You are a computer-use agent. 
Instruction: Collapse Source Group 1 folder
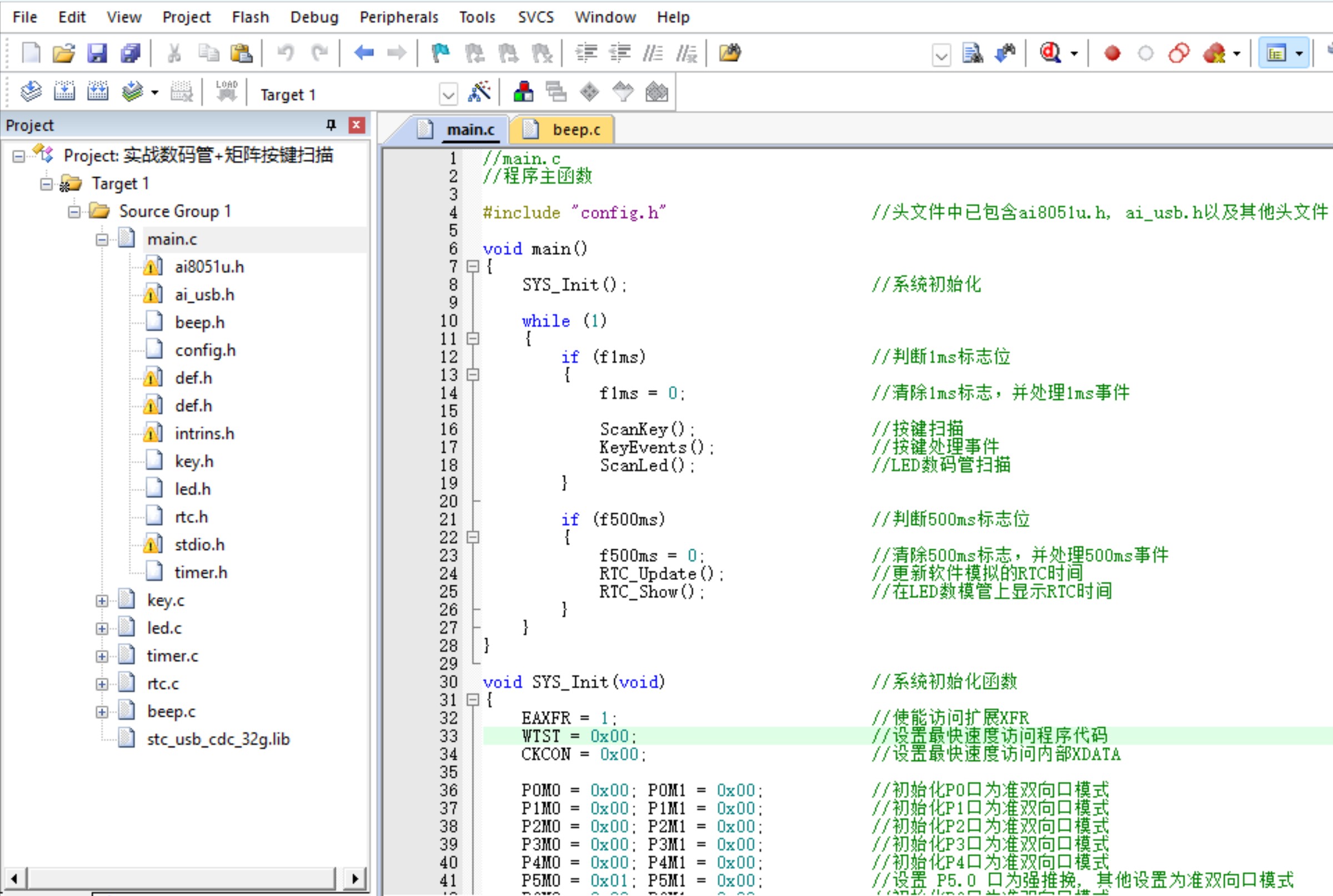(74, 212)
